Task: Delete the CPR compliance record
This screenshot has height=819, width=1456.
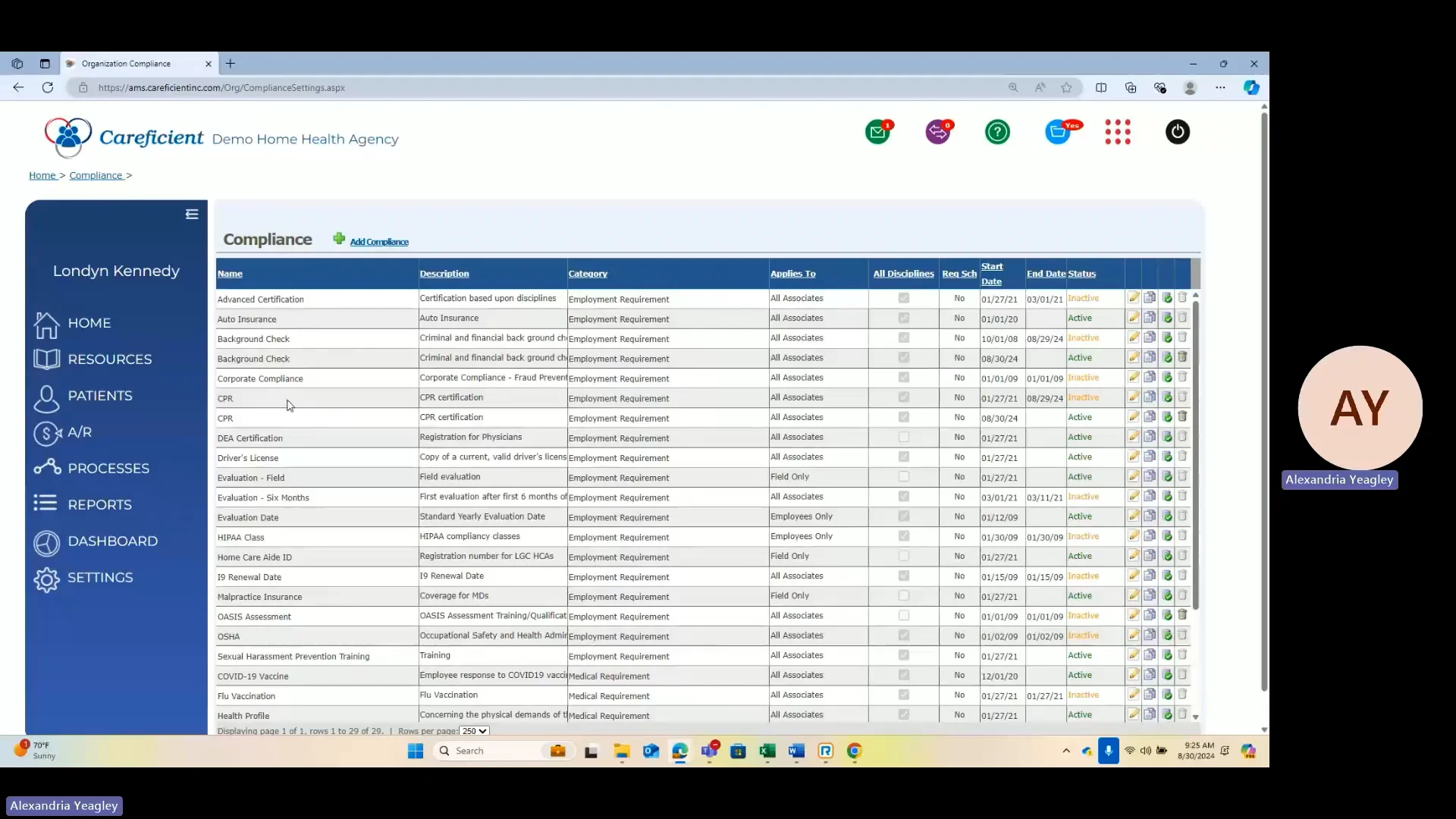Action: click(1182, 397)
